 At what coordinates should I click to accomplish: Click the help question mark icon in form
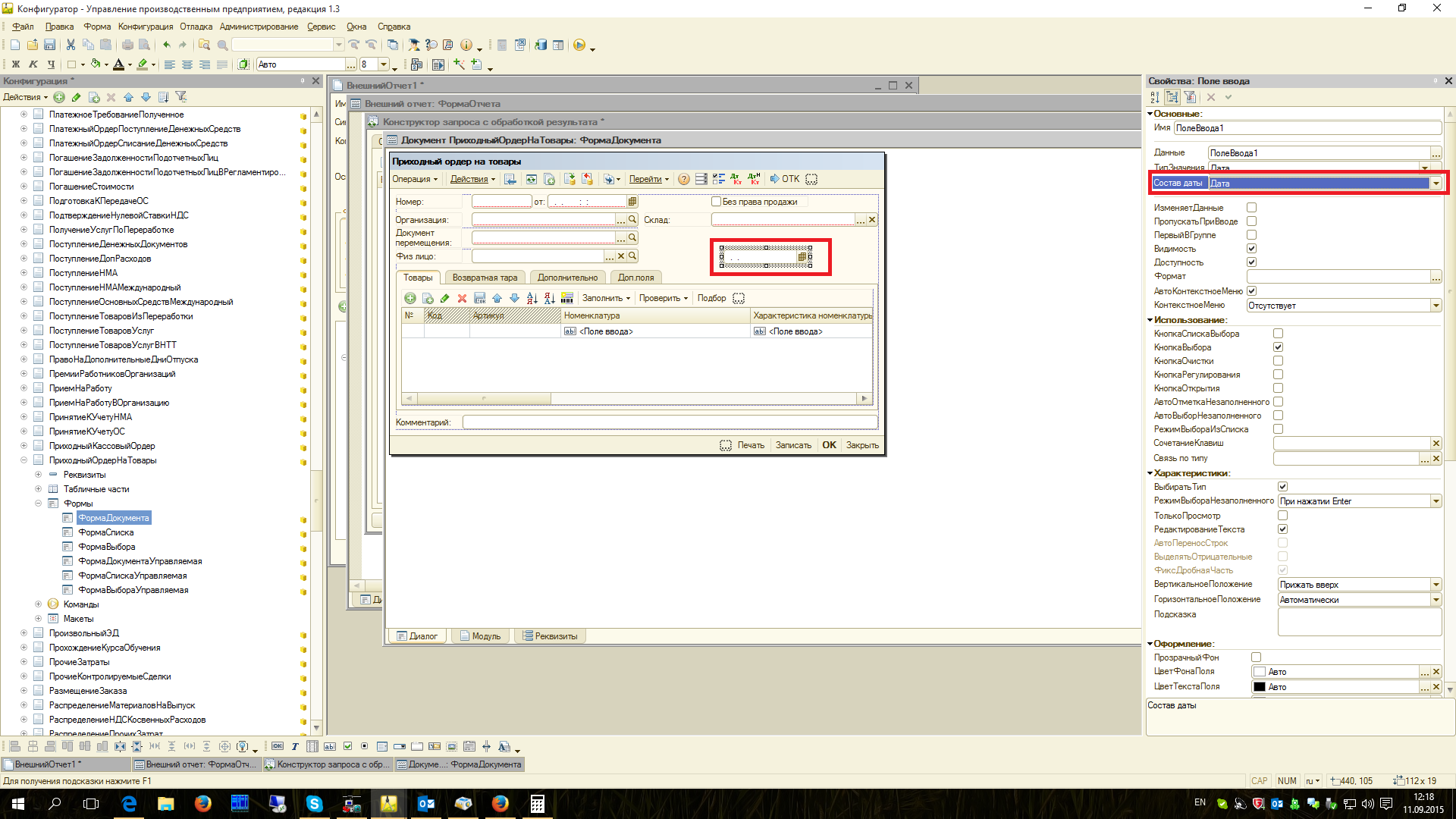pos(683,180)
